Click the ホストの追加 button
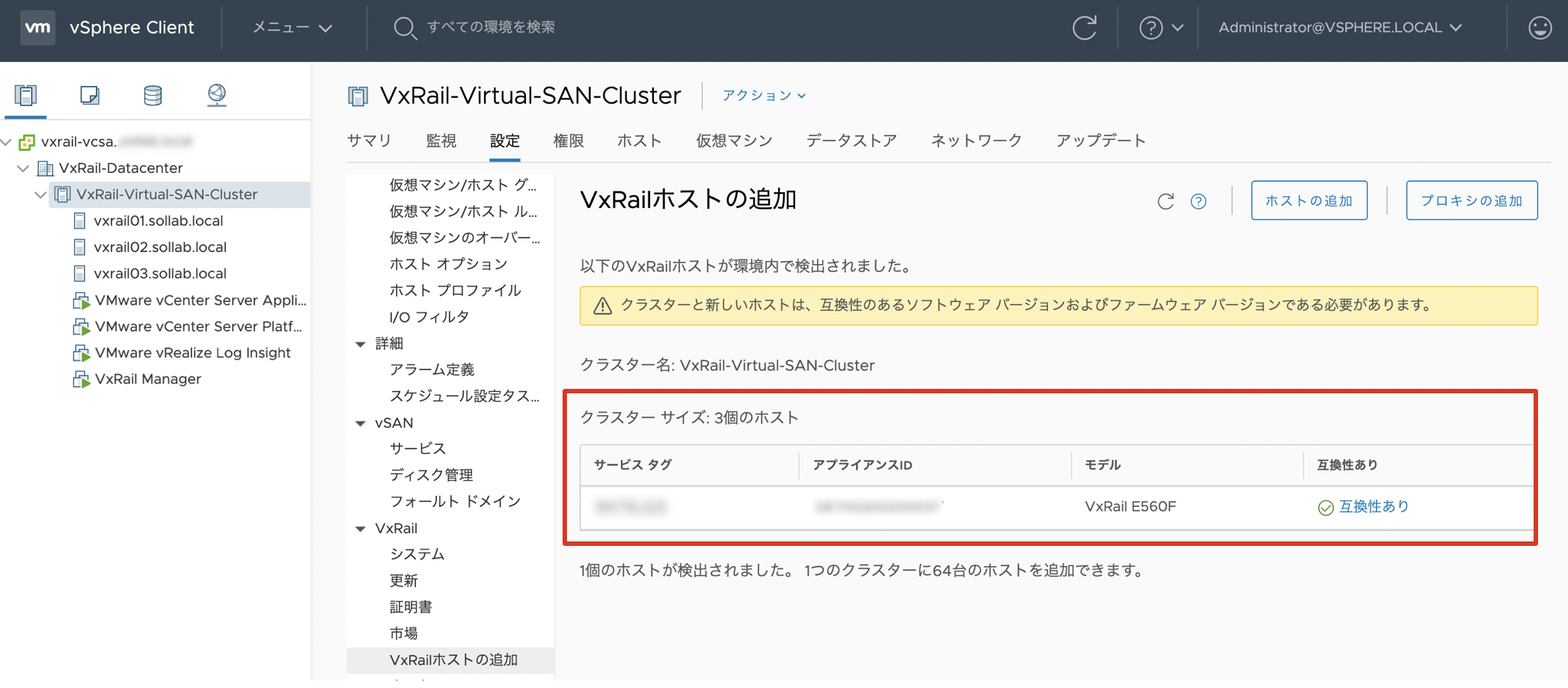1568x688 pixels. point(1309,200)
